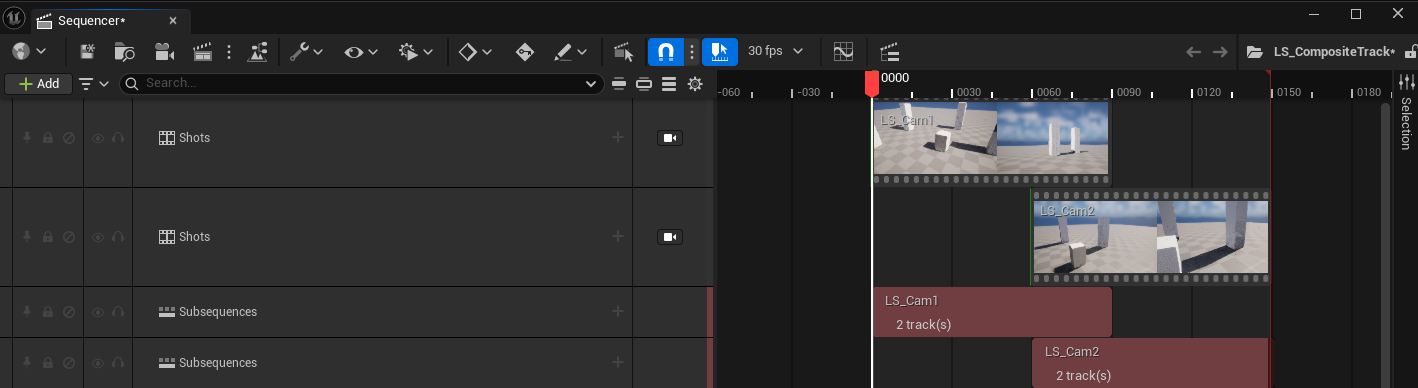Select the LS_Cam2 subsequence section
1418x388 pixels.
pos(1150,363)
